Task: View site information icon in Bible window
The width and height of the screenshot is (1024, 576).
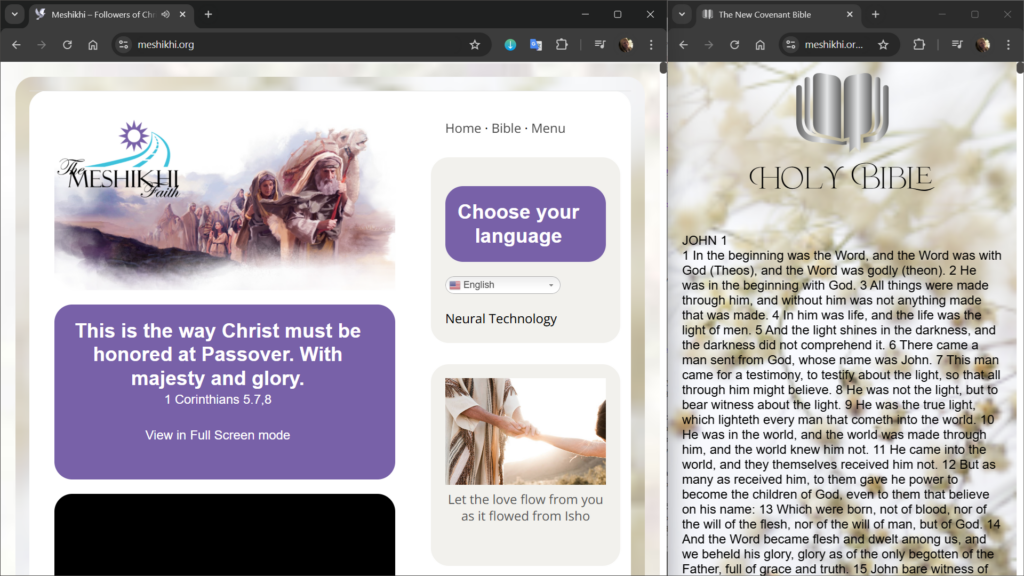Action: coord(791,44)
